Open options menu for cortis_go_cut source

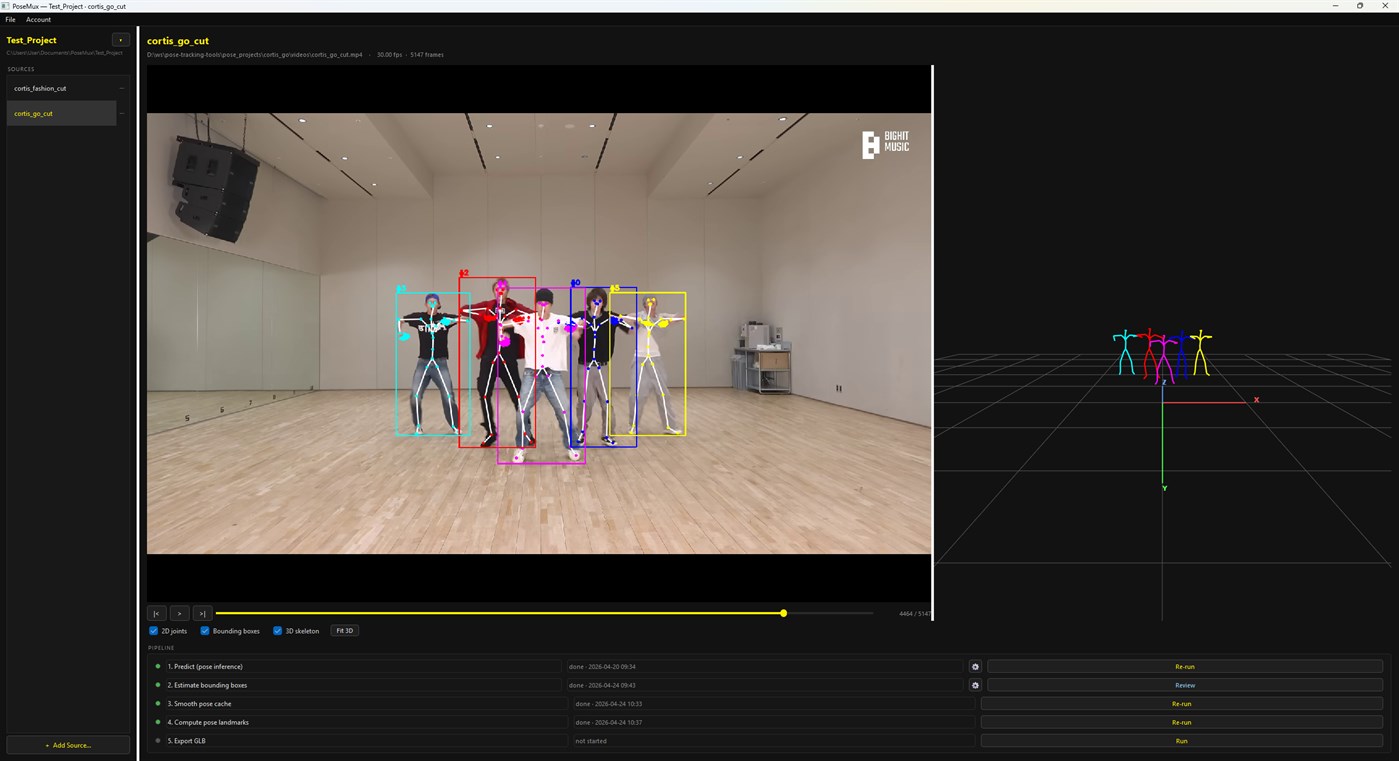click(x=122, y=113)
